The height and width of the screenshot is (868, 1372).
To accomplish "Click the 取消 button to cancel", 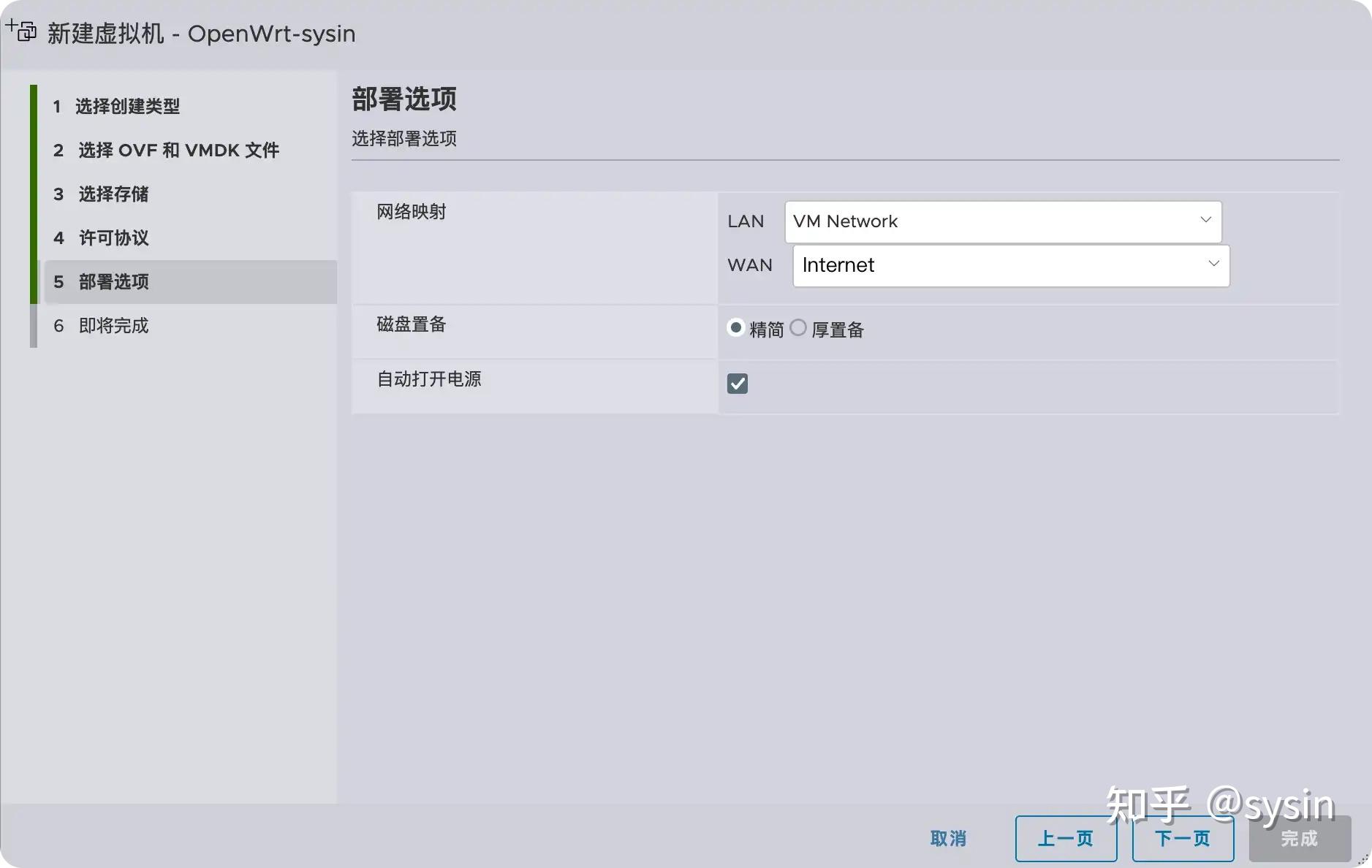I will coord(949,838).
